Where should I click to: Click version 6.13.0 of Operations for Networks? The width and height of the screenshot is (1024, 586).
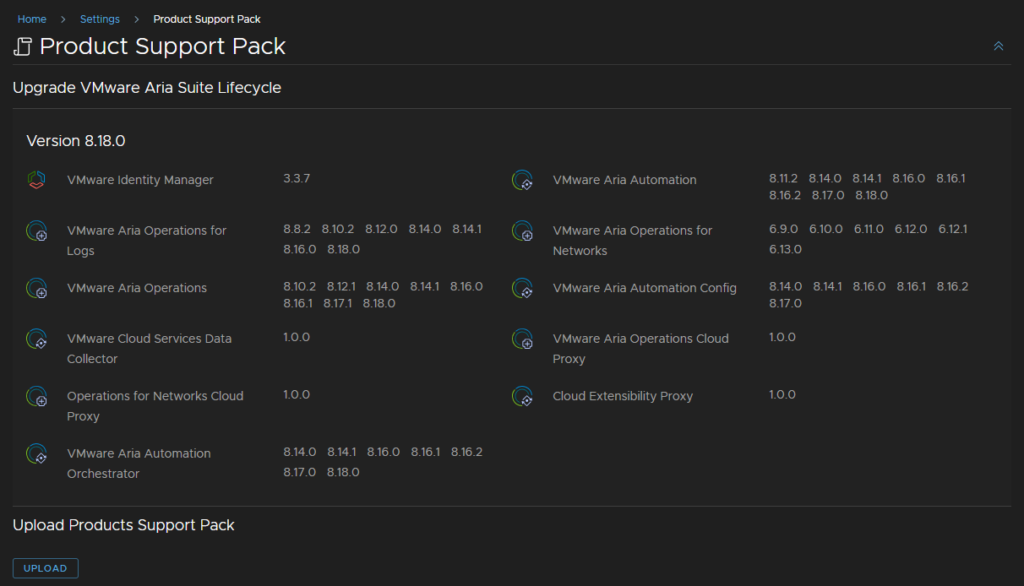(785, 250)
